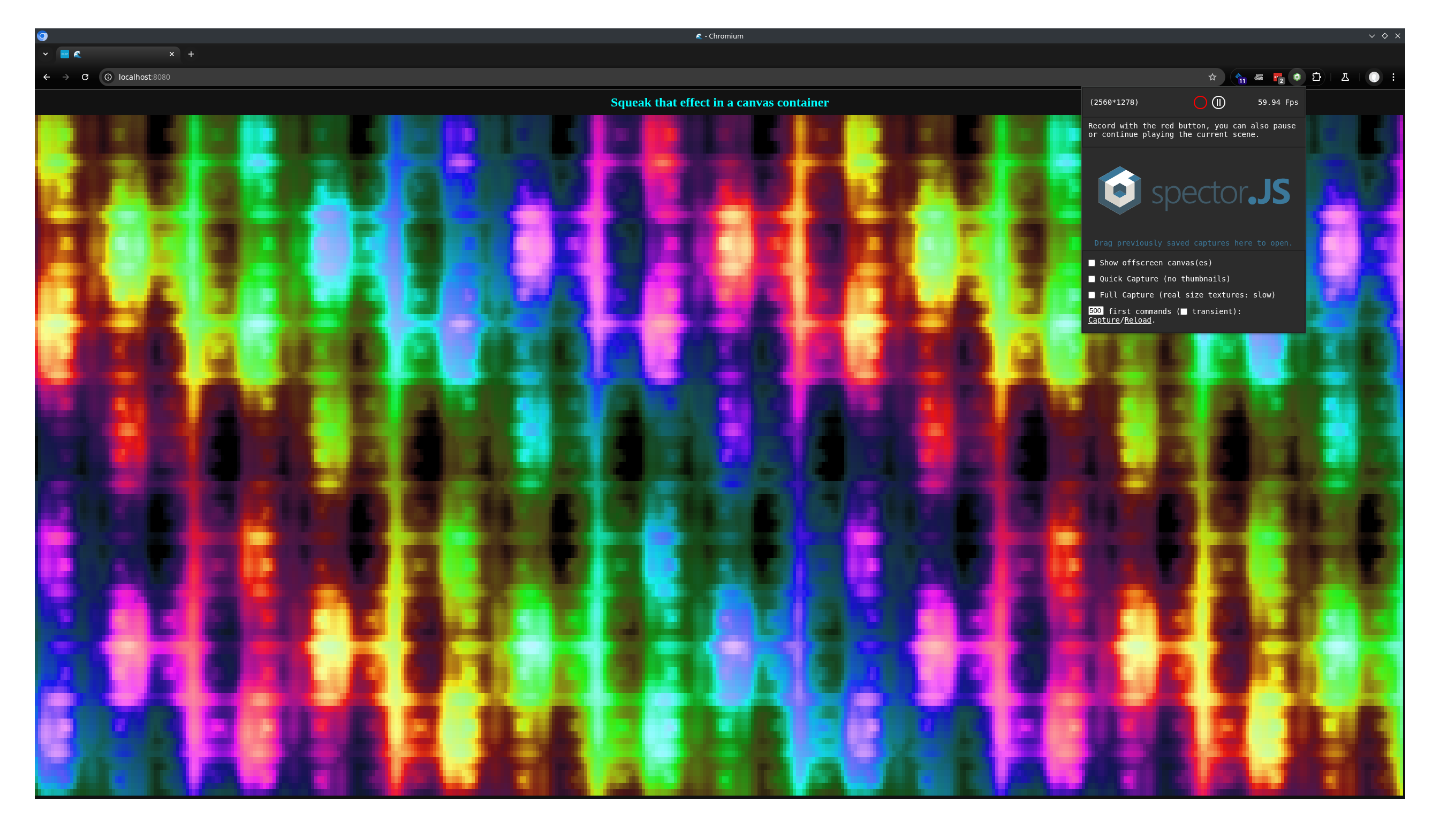Pause the current scene playback
This screenshot has width=1440, height=840.
coord(1218,102)
